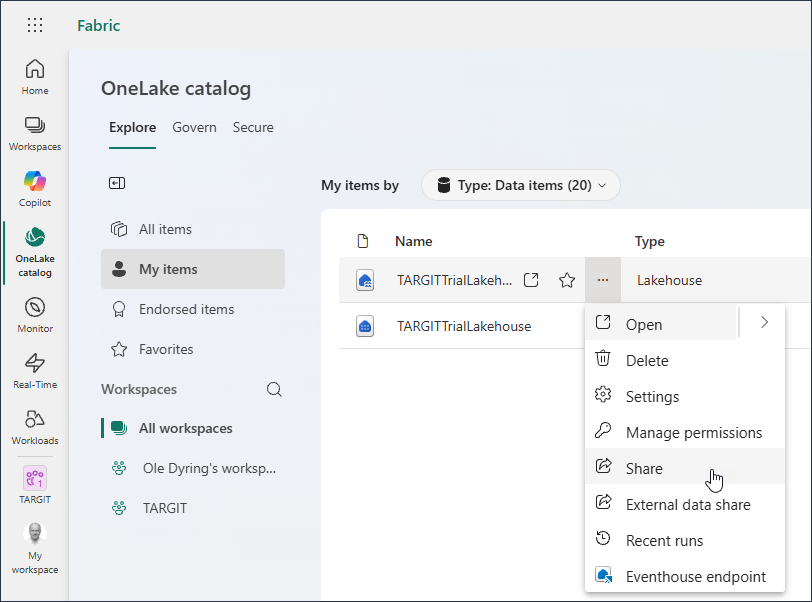Switch to the Secure tab
The image size is (812, 602).
click(253, 127)
